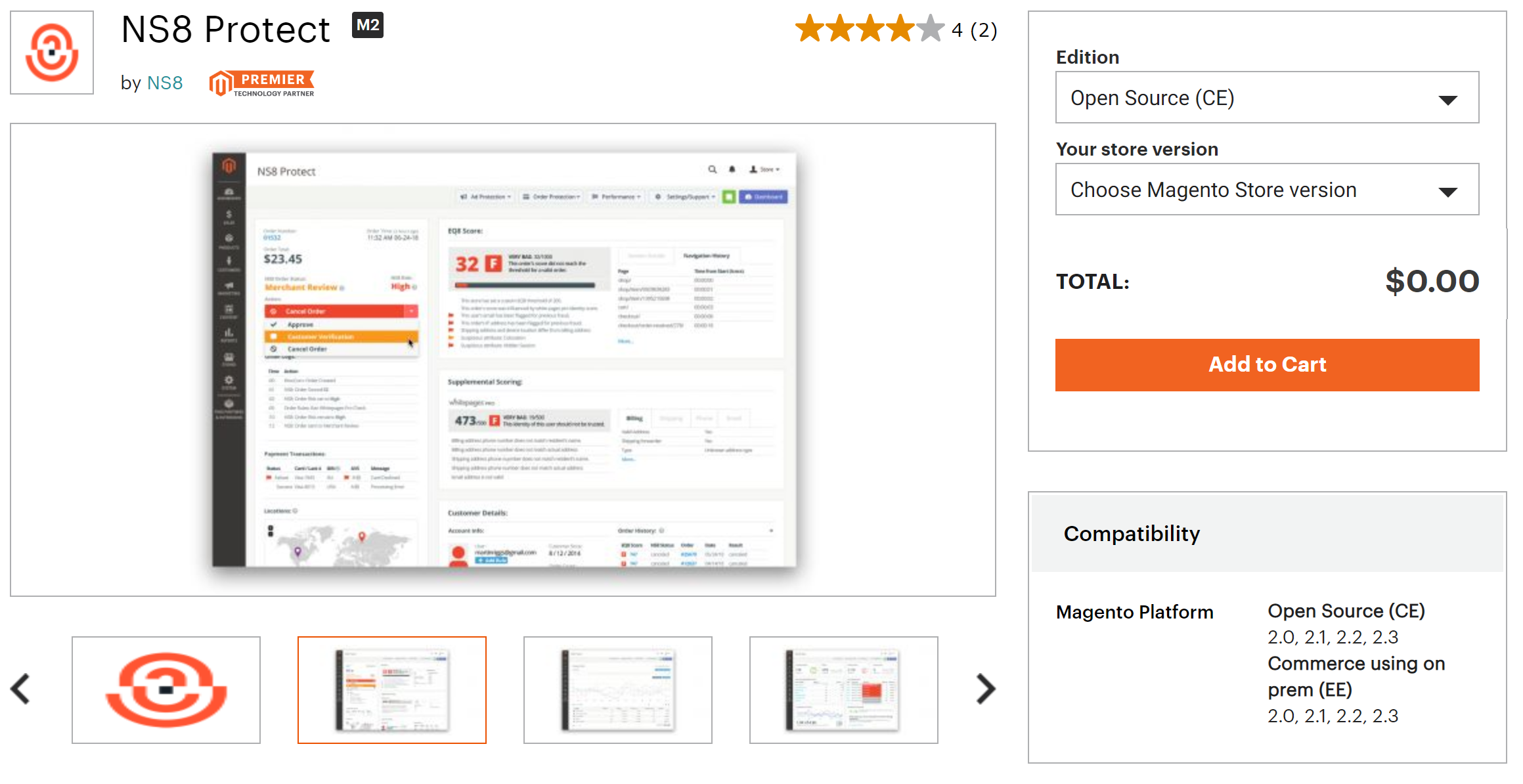This screenshot has height=784, width=1523.
Task: Click the review count (2)
Action: coord(984,30)
